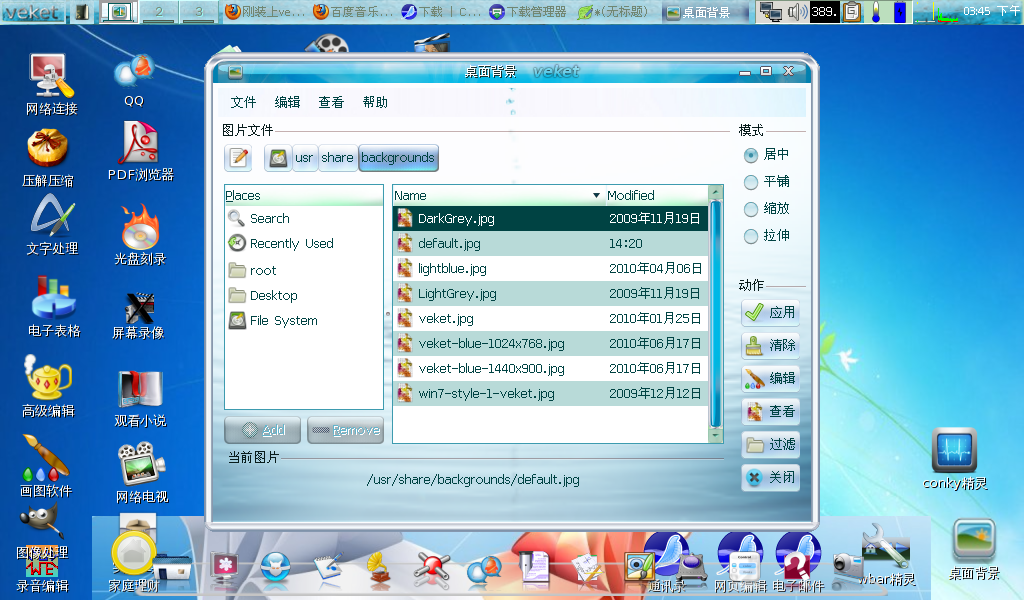Click the 过滤 filter button
Image resolution: width=1024 pixels, height=600 pixels.
tap(771, 445)
